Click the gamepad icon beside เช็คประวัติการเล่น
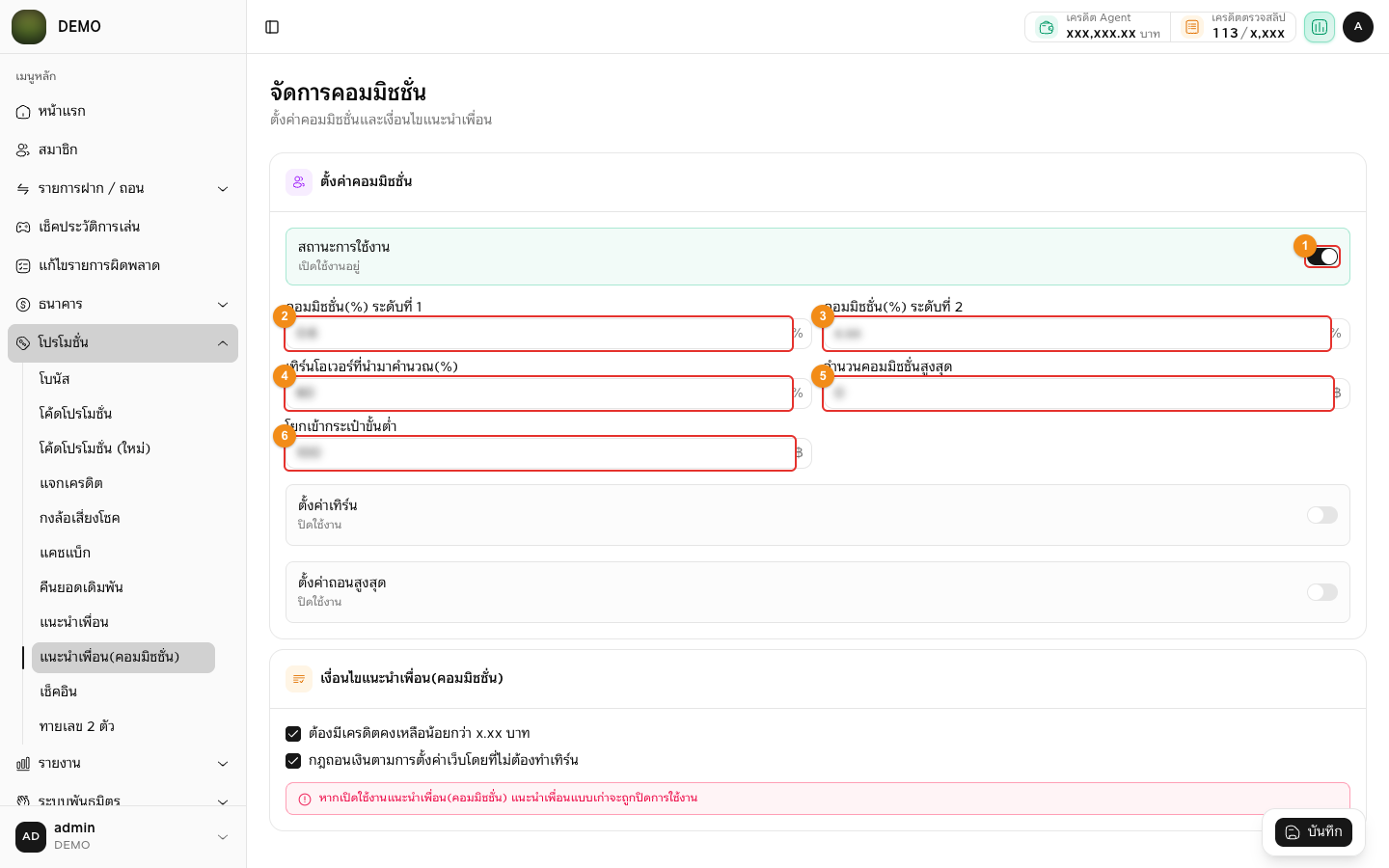 [23, 228]
